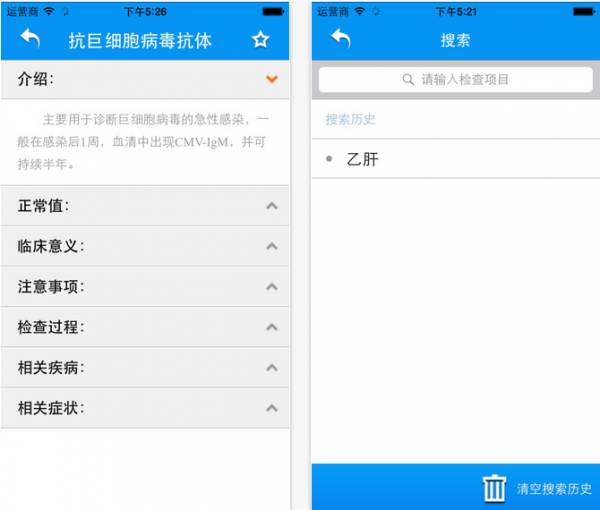The width and height of the screenshot is (600, 510).
Task: Click 清空搜索历史 to clear history
Action: 554,489
